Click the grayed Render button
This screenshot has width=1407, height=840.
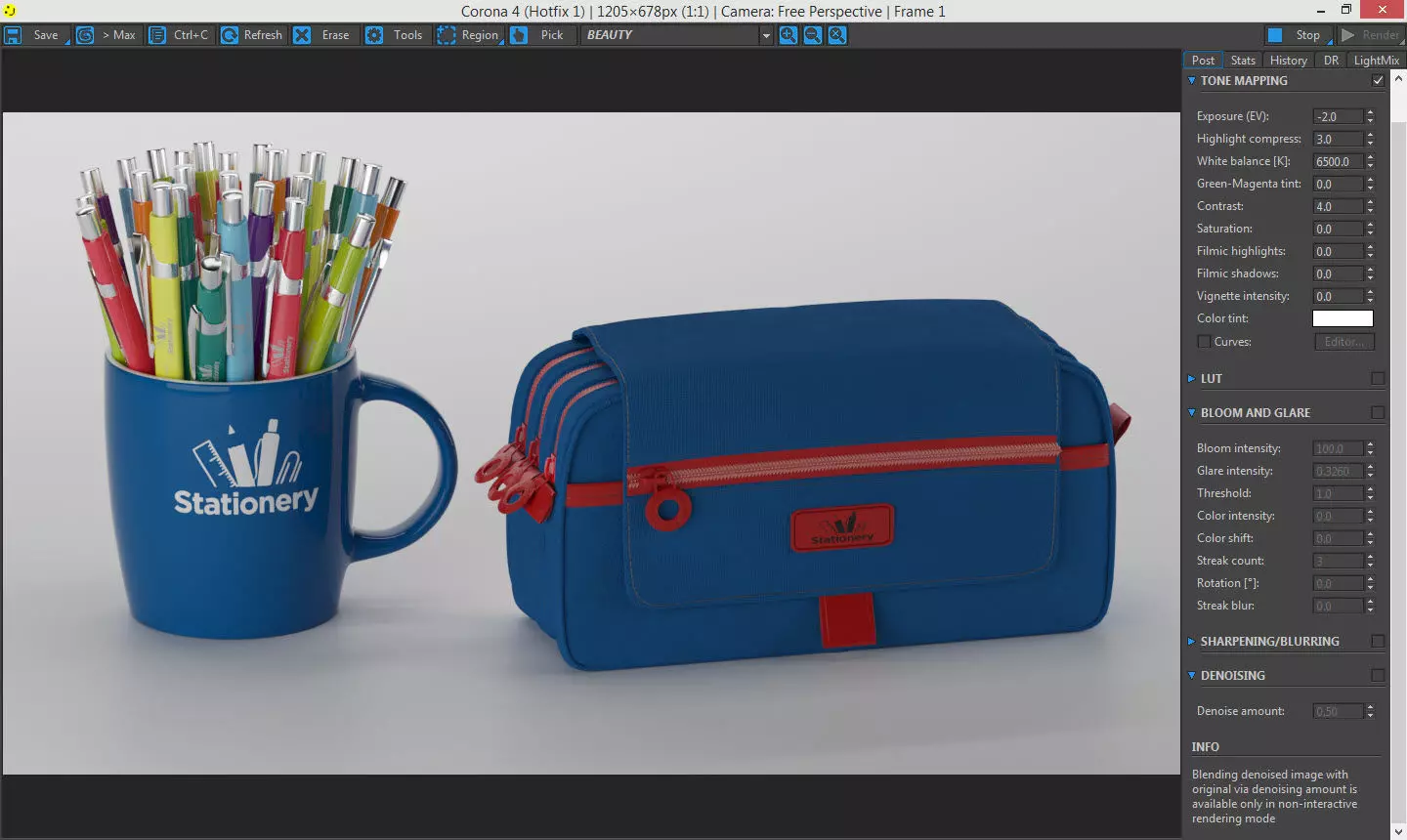[x=1371, y=35]
